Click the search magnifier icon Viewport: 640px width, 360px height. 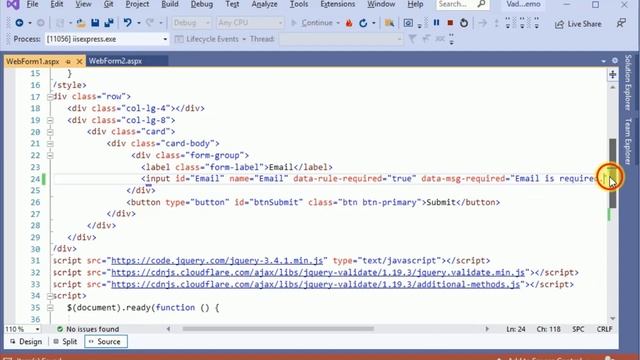481,4
